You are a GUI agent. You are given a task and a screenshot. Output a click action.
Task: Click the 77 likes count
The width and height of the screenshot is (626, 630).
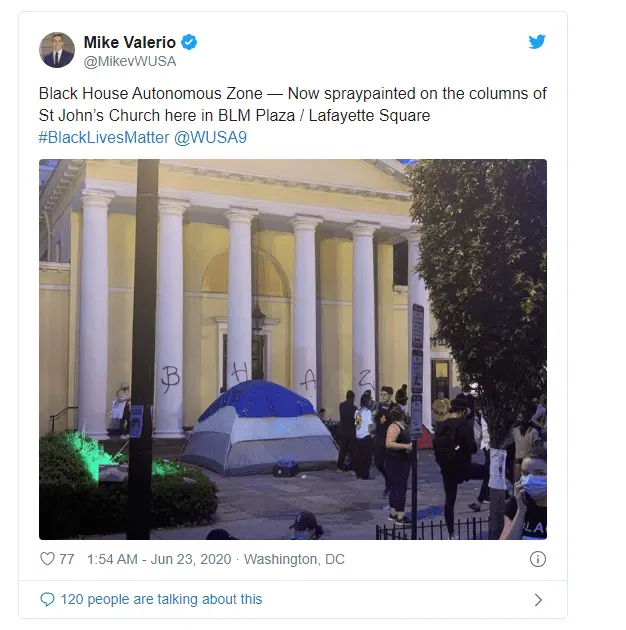tap(67, 559)
